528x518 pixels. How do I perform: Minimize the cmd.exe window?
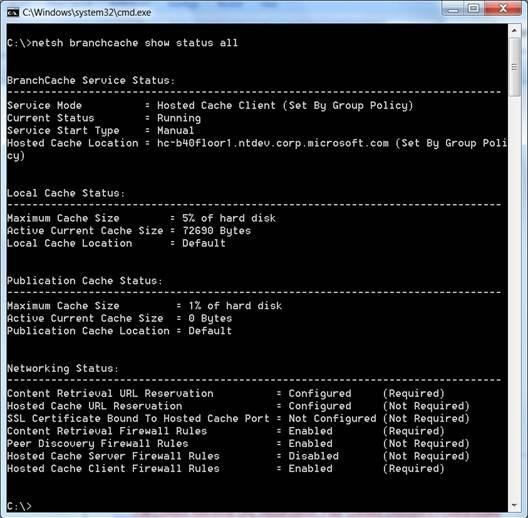coord(453,9)
